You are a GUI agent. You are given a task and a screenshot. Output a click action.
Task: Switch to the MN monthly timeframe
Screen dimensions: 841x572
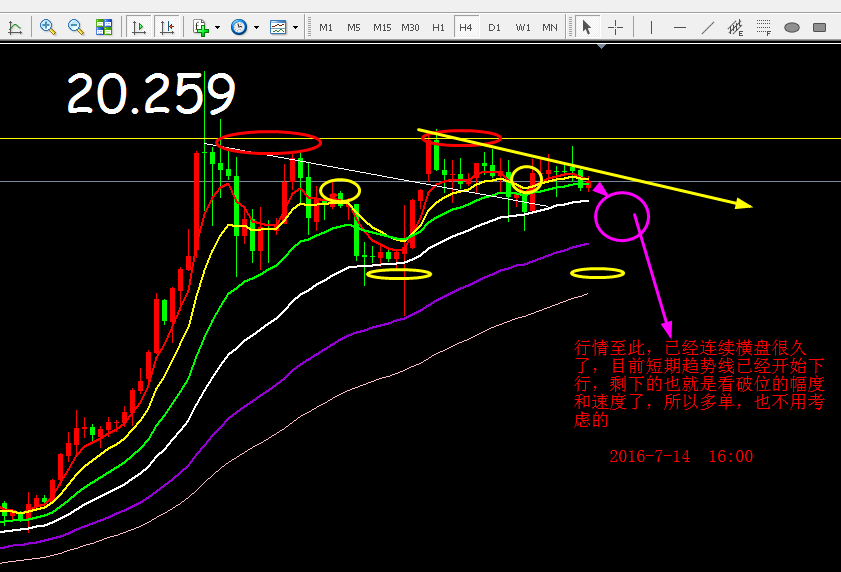pos(549,27)
